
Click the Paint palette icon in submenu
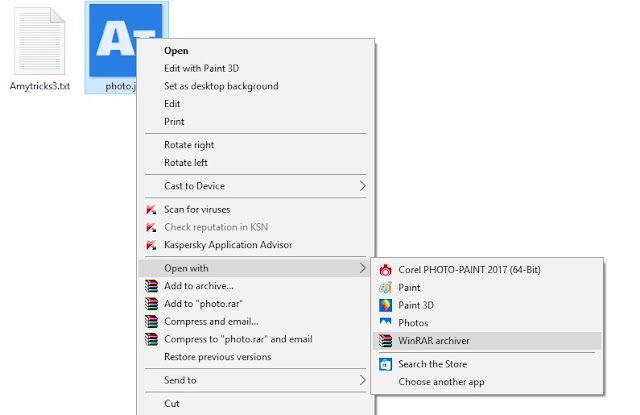[385, 288]
